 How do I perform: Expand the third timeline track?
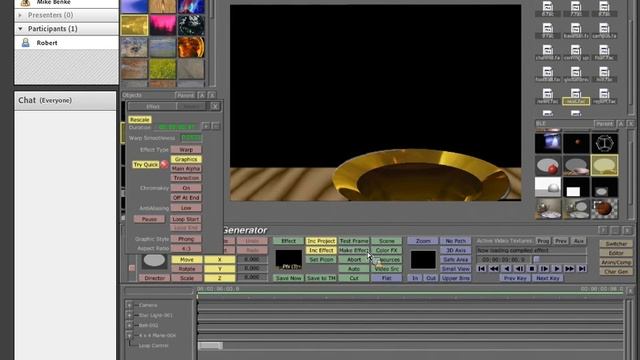tap(129, 326)
